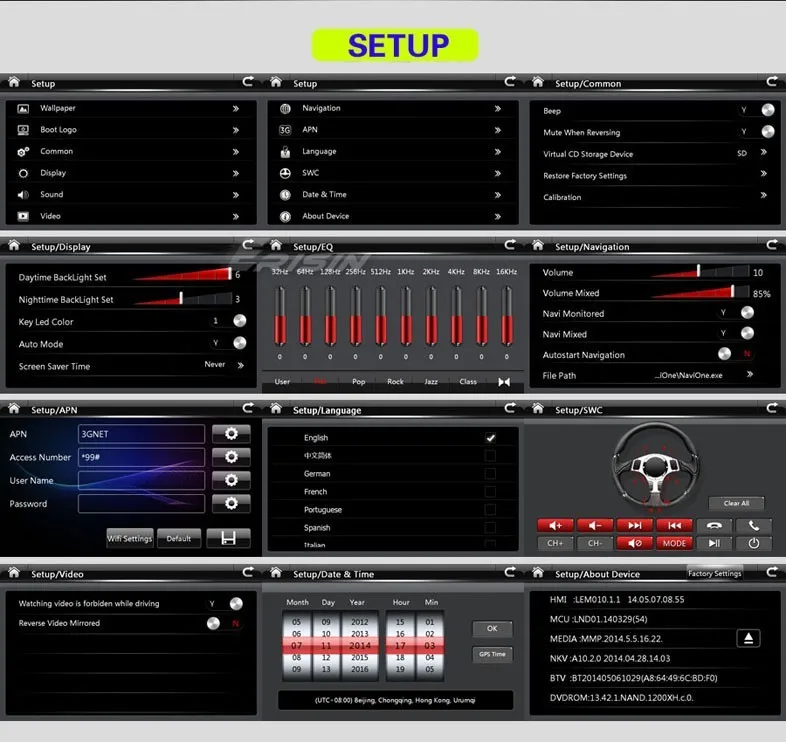The height and width of the screenshot is (742, 786).
Task: Click power button in SWC panel
Action: coord(753,543)
